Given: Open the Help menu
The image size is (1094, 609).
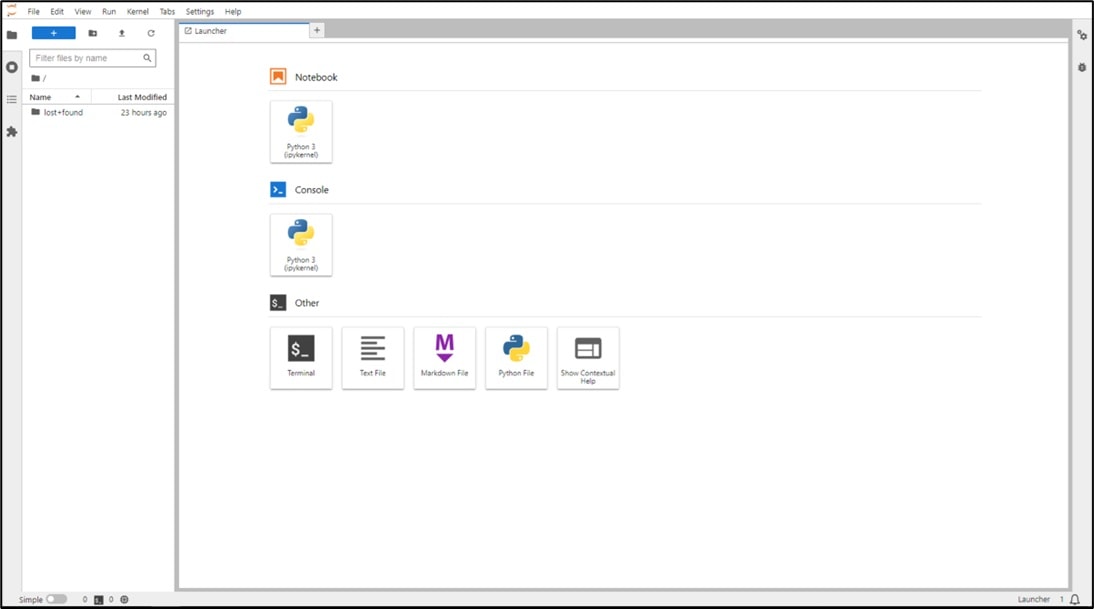Looking at the screenshot, I should click(233, 11).
